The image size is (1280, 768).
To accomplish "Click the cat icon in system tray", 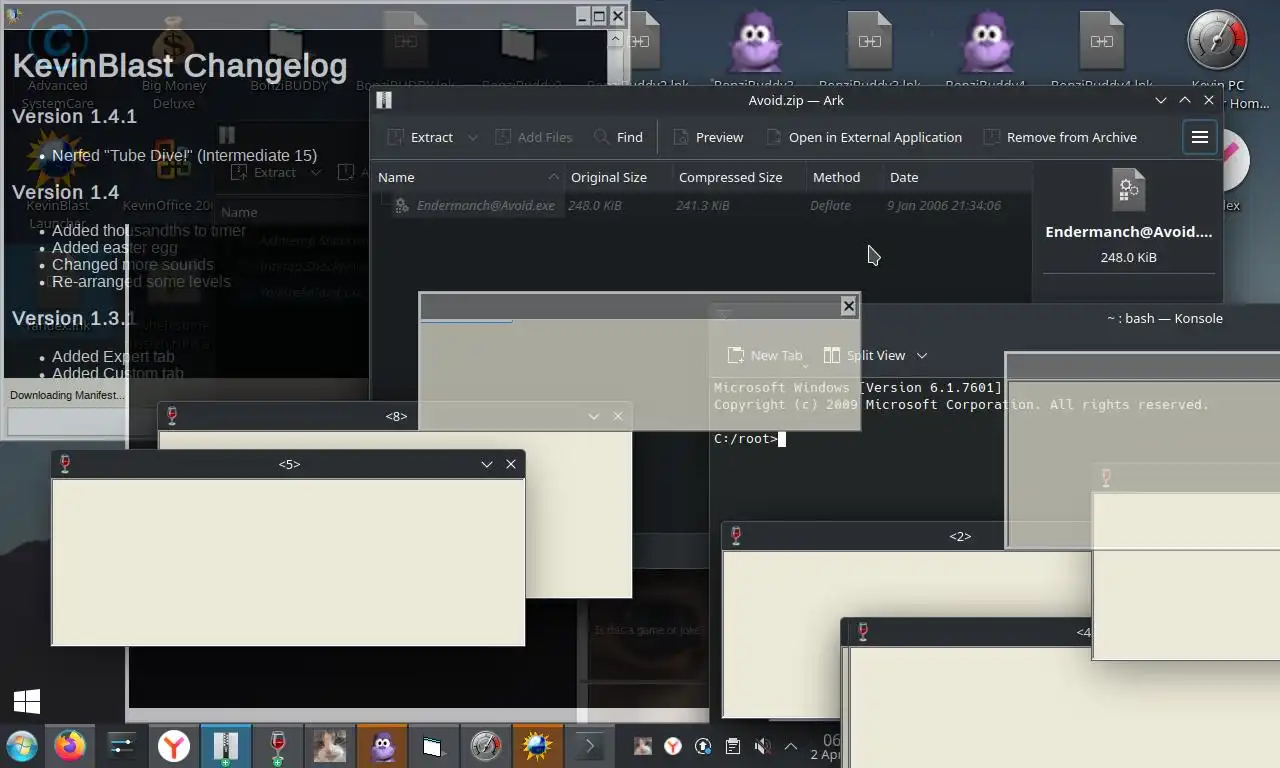I will 643,746.
